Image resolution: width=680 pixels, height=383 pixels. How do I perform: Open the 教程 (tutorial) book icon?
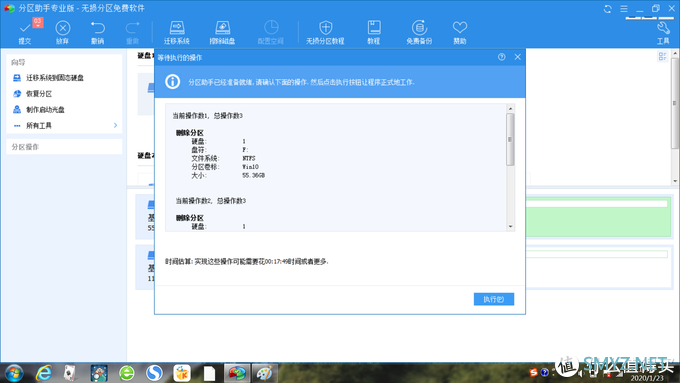click(374, 27)
